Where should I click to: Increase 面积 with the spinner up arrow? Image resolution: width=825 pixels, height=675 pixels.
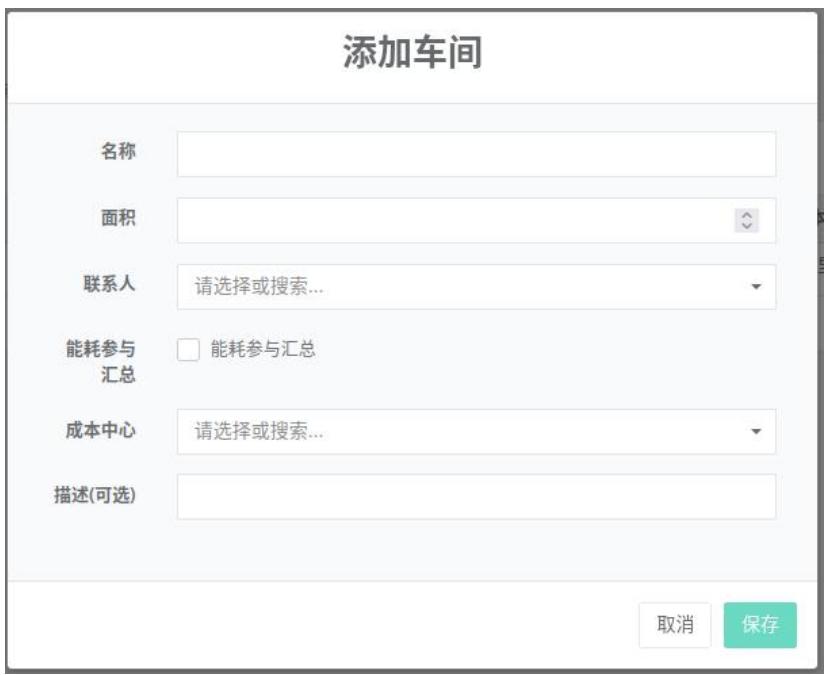(747, 215)
